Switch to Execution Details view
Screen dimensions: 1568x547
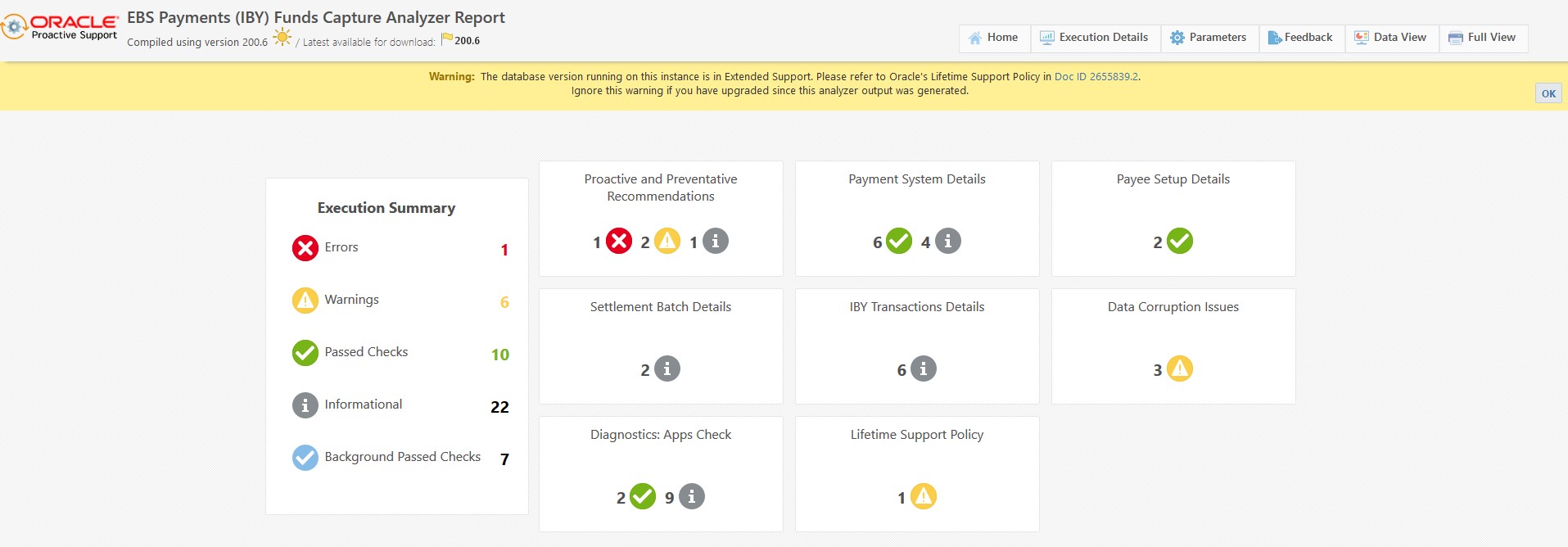[1094, 38]
